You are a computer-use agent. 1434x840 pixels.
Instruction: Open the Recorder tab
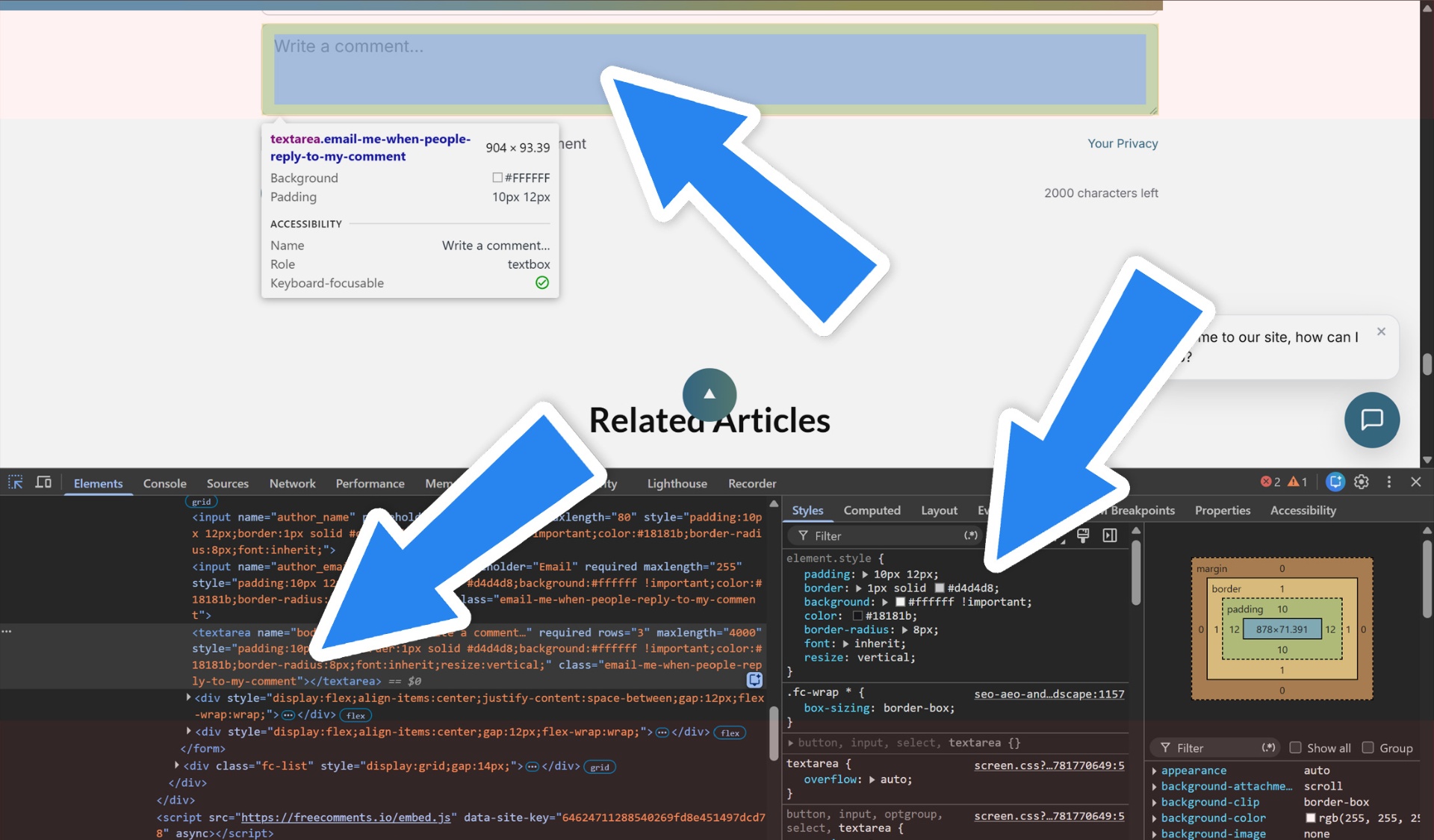coord(752,483)
